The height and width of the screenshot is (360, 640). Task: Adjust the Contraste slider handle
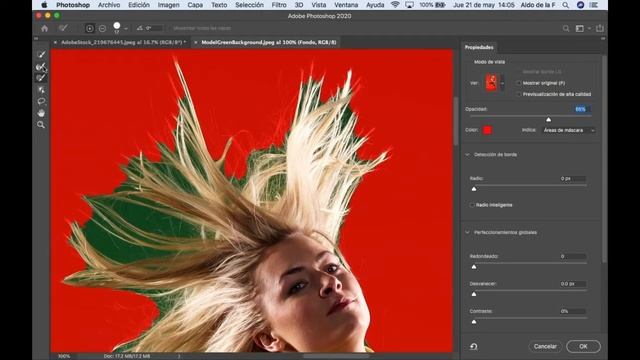[x=474, y=322]
